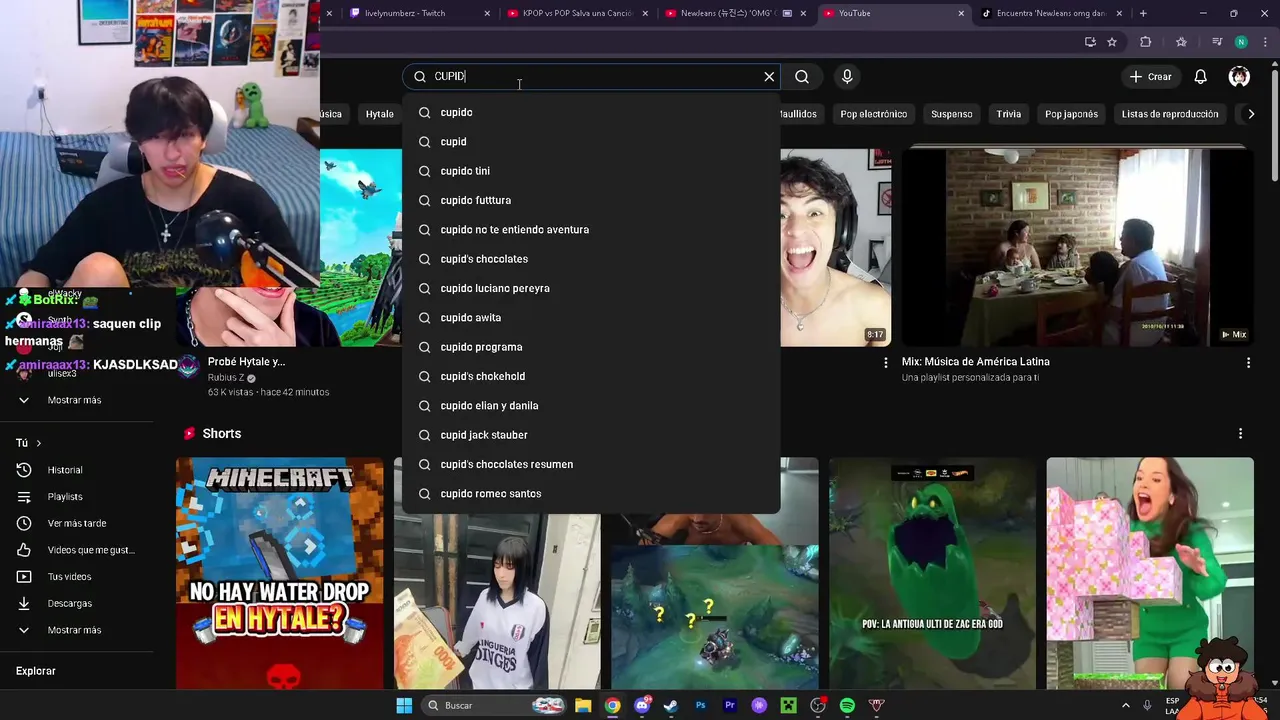Open the Mix Música de América Latina thumbnail
The height and width of the screenshot is (720, 1280).
click(x=1078, y=248)
